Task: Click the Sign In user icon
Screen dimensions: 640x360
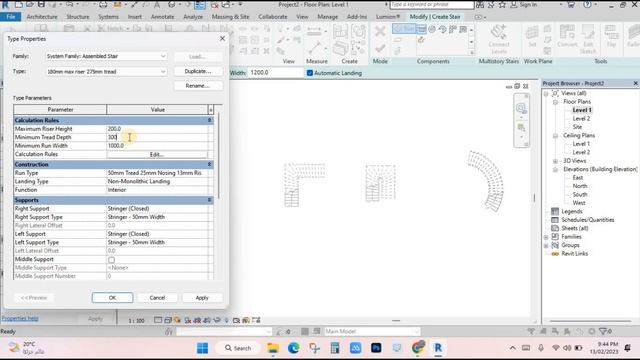Action: click(x=514, y=5)
